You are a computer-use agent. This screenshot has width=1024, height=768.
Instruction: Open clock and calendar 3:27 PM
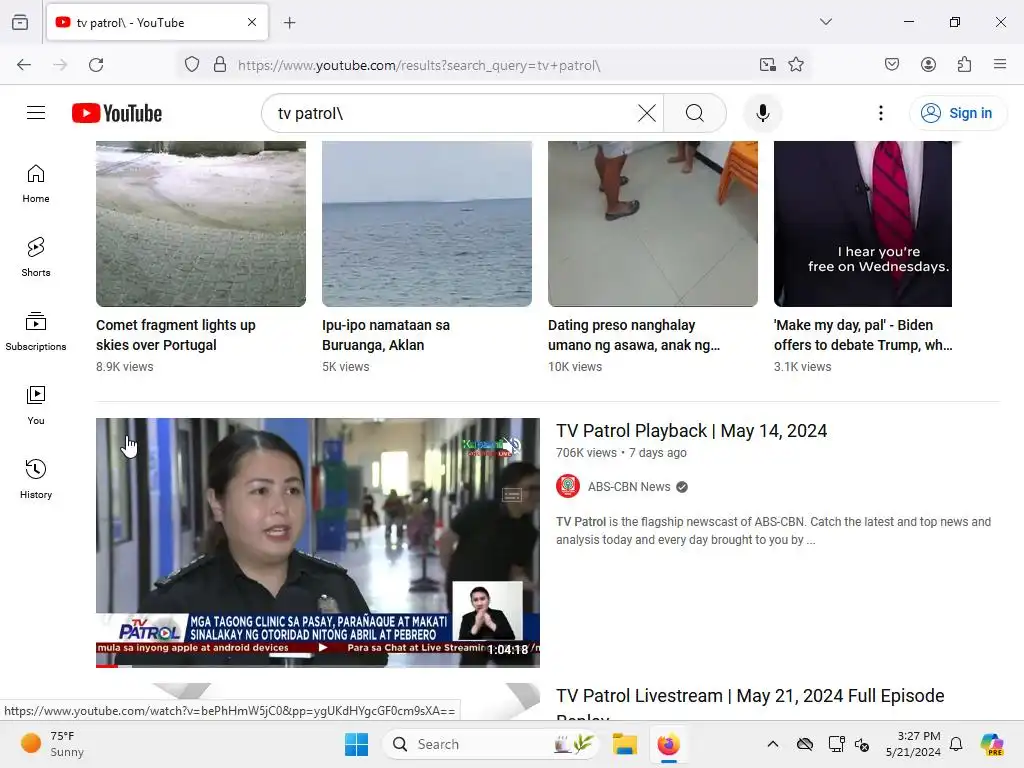coord(913,744)
